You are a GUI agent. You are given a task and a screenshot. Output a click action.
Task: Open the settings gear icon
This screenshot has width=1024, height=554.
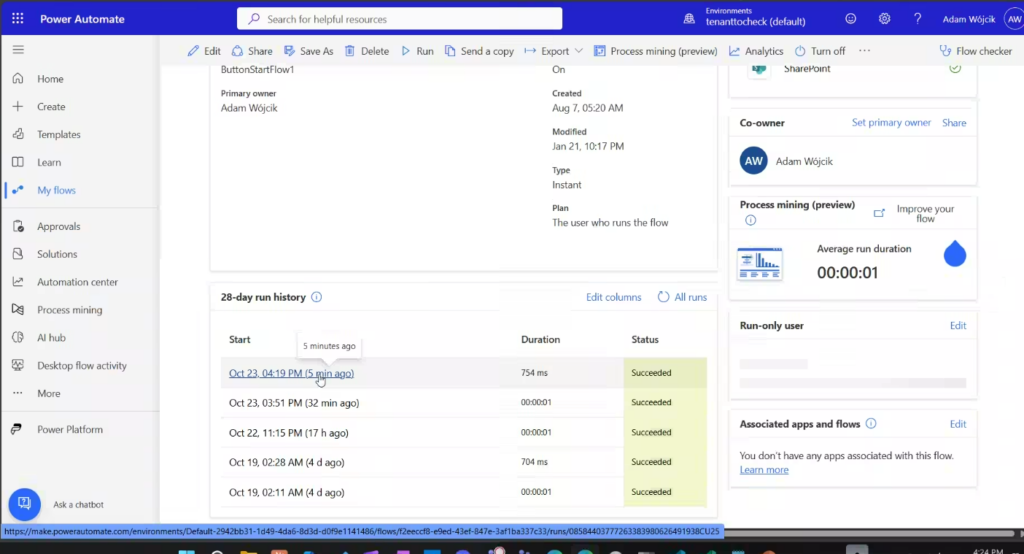[x=884, y=19]
